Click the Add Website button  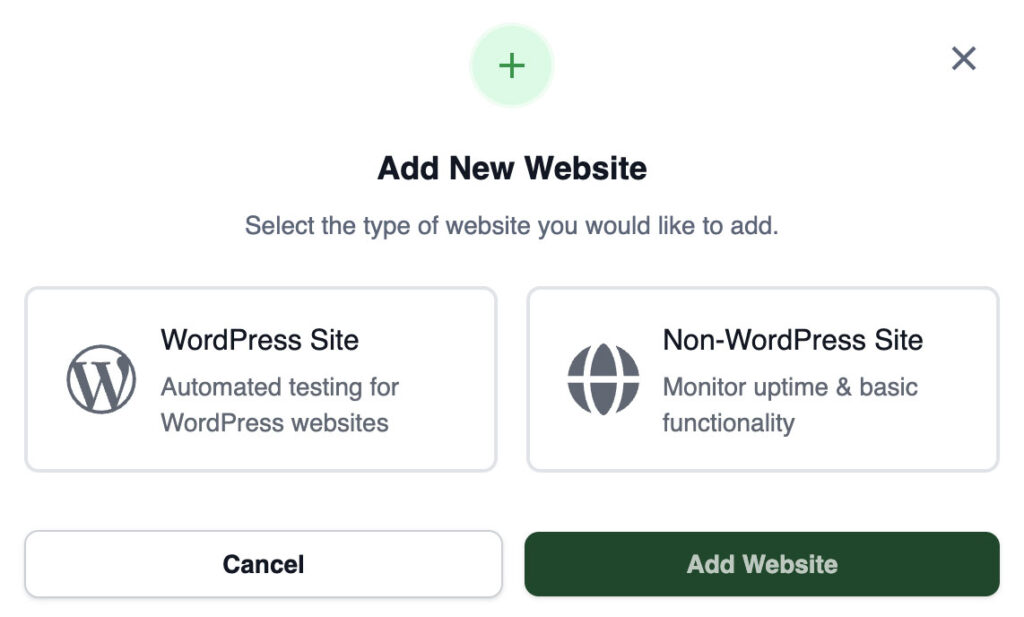(762, 564)
